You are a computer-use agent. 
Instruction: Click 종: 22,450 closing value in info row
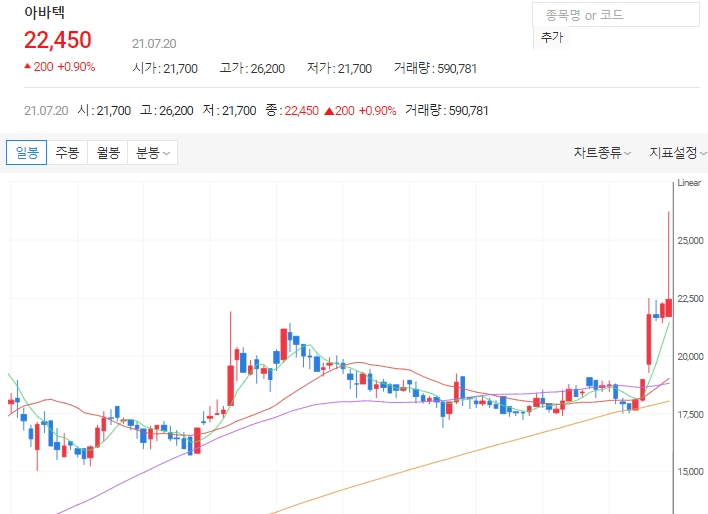[x=292, y=110]
